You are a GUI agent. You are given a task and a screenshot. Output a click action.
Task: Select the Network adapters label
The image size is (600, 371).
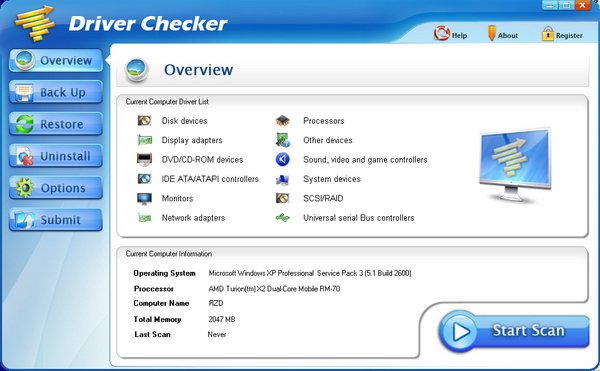(193, 218)
